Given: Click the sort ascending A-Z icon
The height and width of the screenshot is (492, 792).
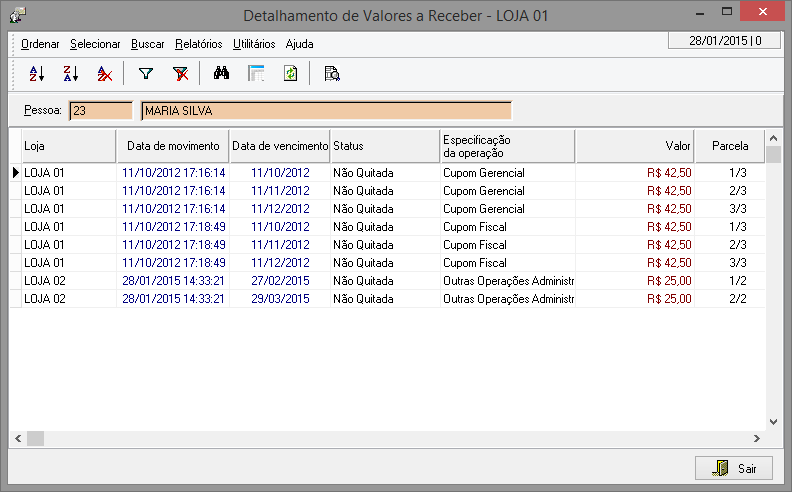Looking at the screenshot, I should (37, 73).
